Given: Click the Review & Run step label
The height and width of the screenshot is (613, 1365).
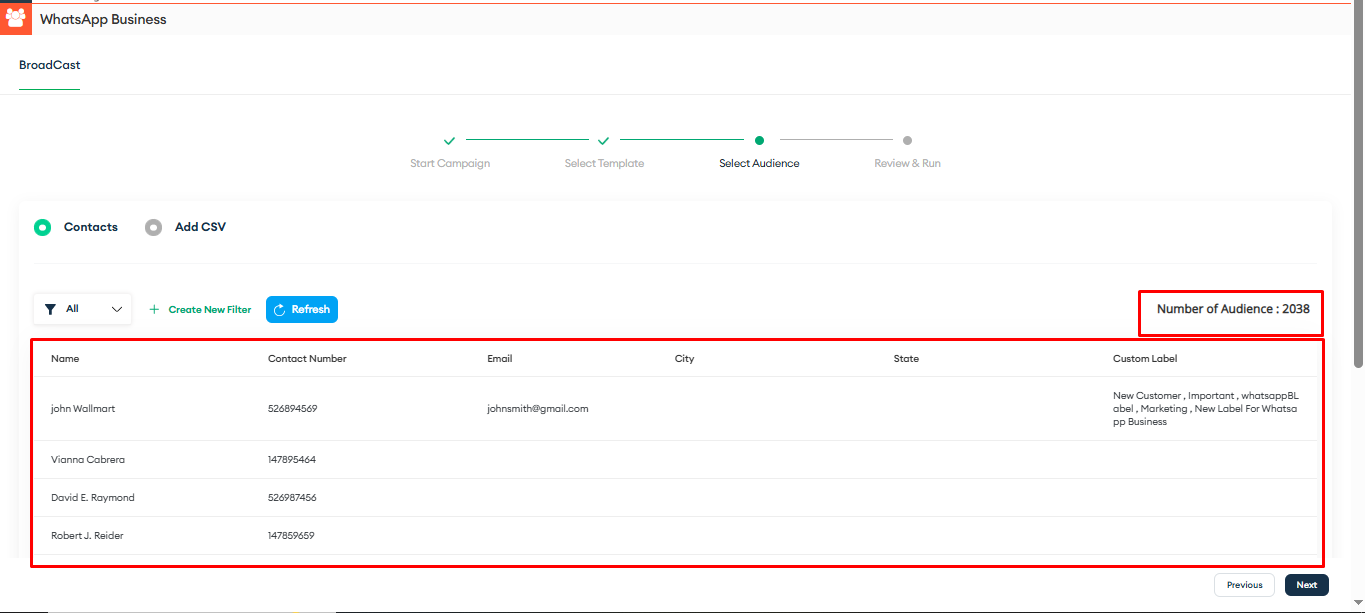Looking at the screenshot, I should tap(907, 163).
